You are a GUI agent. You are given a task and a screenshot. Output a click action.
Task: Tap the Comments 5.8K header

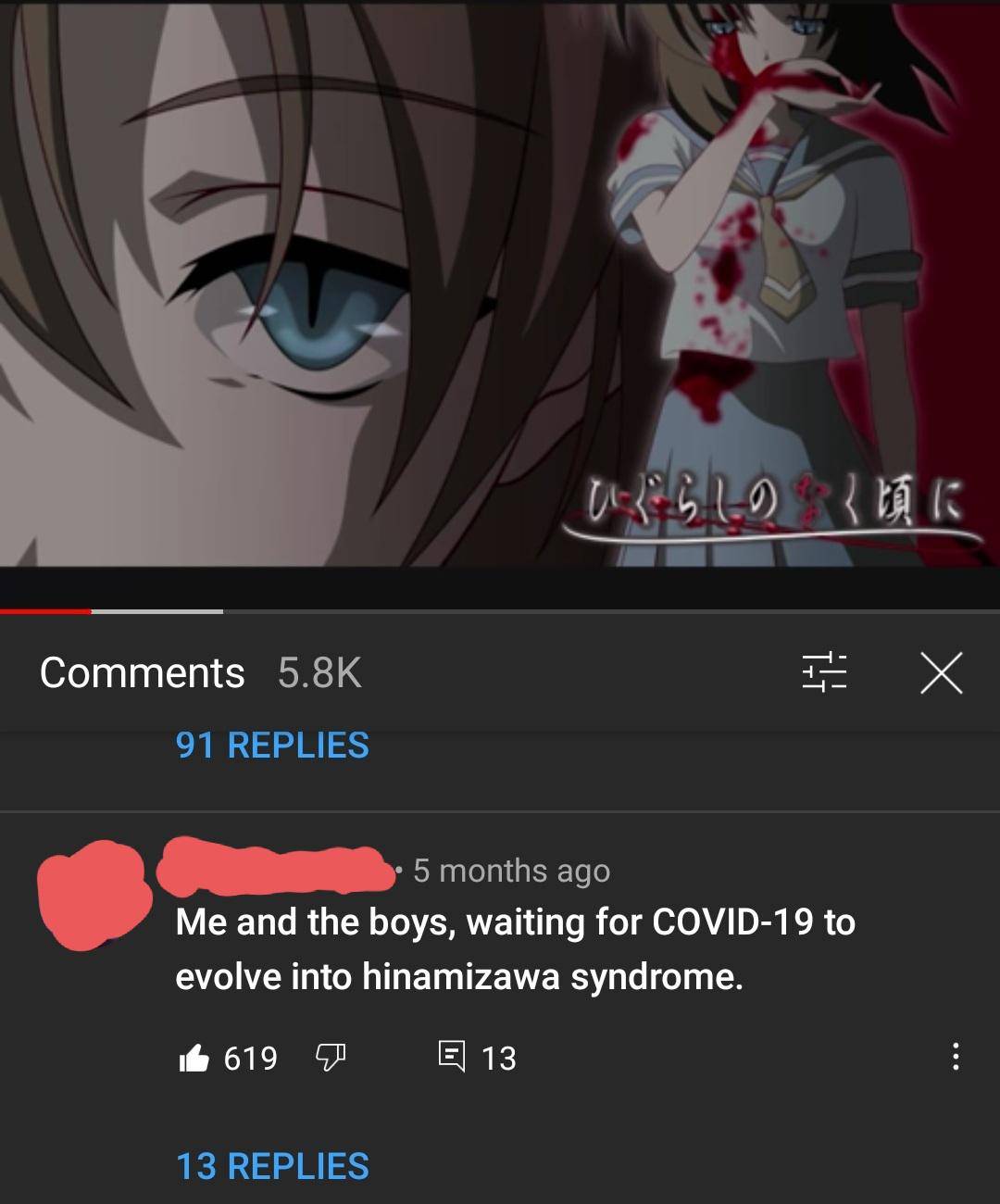point(200,672)
